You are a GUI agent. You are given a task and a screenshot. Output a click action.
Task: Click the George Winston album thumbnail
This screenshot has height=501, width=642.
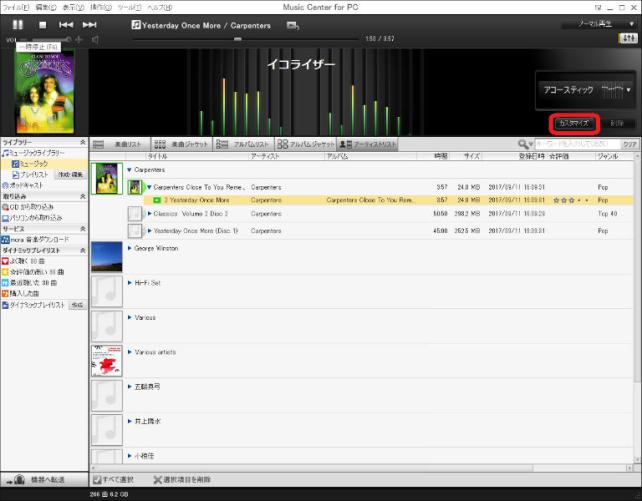[106, 257]
